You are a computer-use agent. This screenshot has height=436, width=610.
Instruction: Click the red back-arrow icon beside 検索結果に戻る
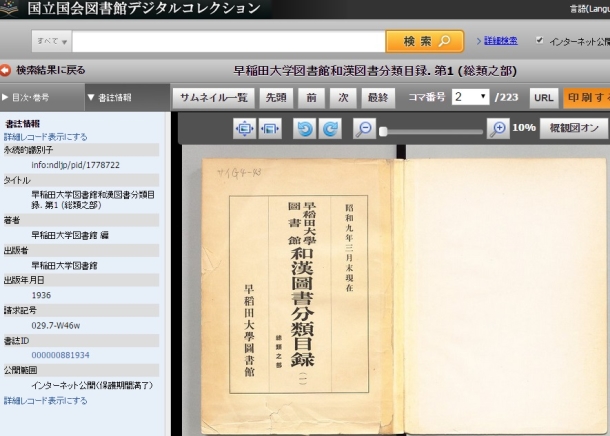[5, 70]
